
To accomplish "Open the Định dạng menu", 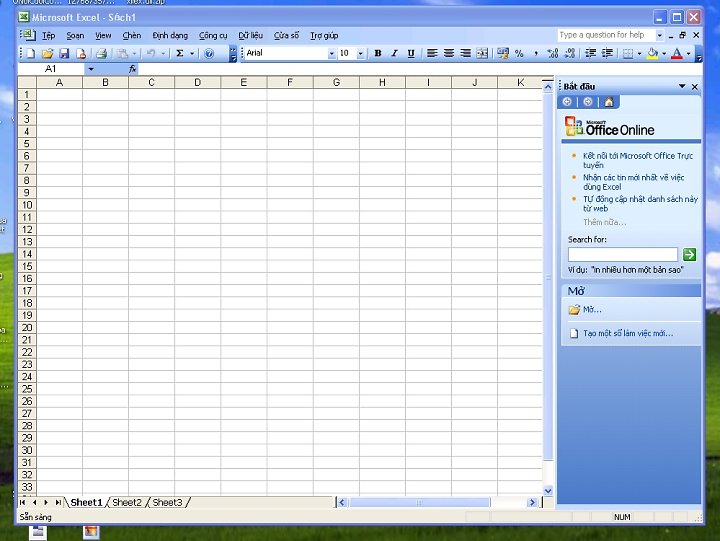I will (170, 35).
